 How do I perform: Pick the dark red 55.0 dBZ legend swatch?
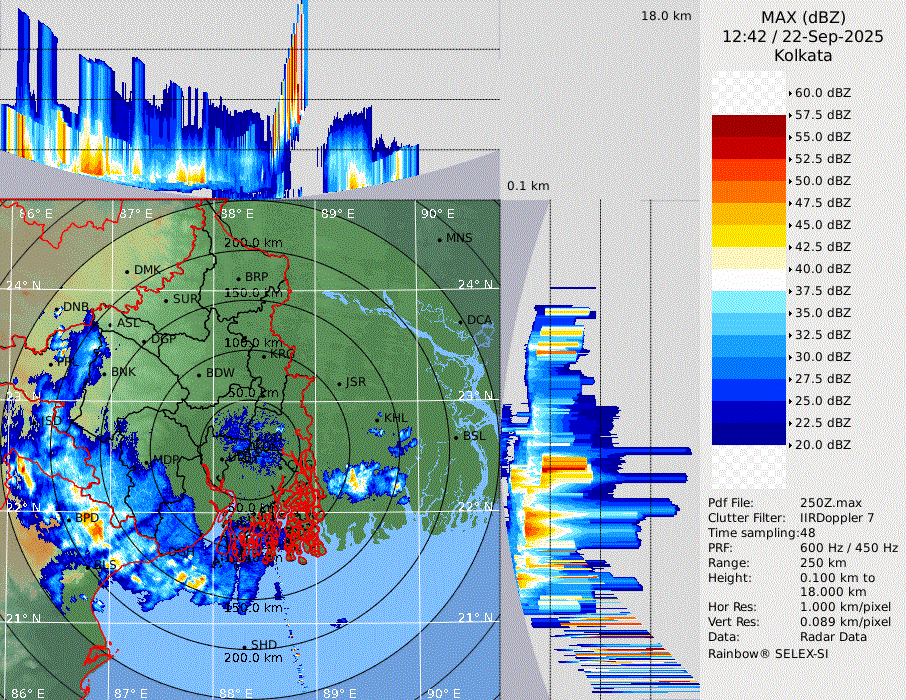pyautogui.click(x=749, y=126)
